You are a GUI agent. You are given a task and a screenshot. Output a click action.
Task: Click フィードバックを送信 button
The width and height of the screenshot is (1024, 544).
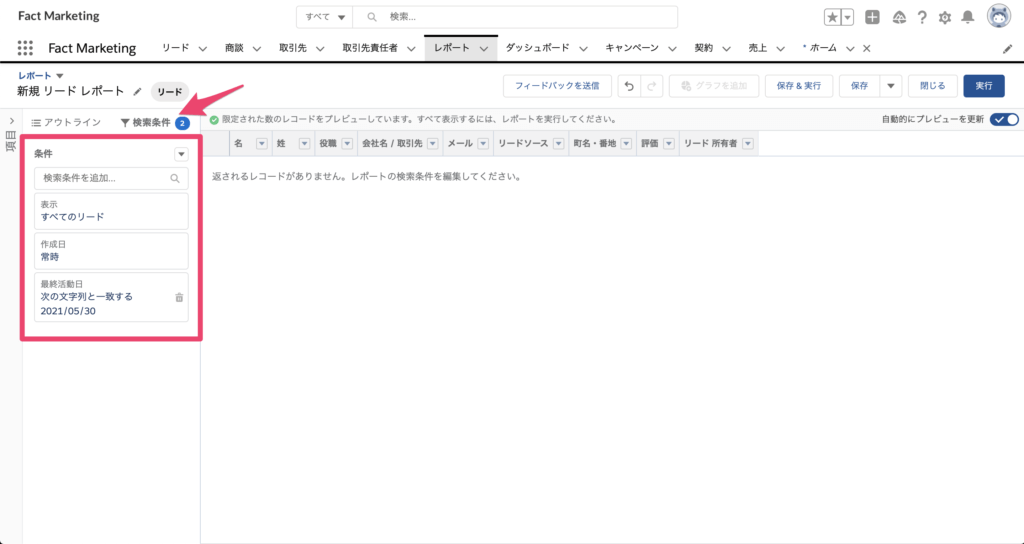pyautogui.click(x=557, y=86)
